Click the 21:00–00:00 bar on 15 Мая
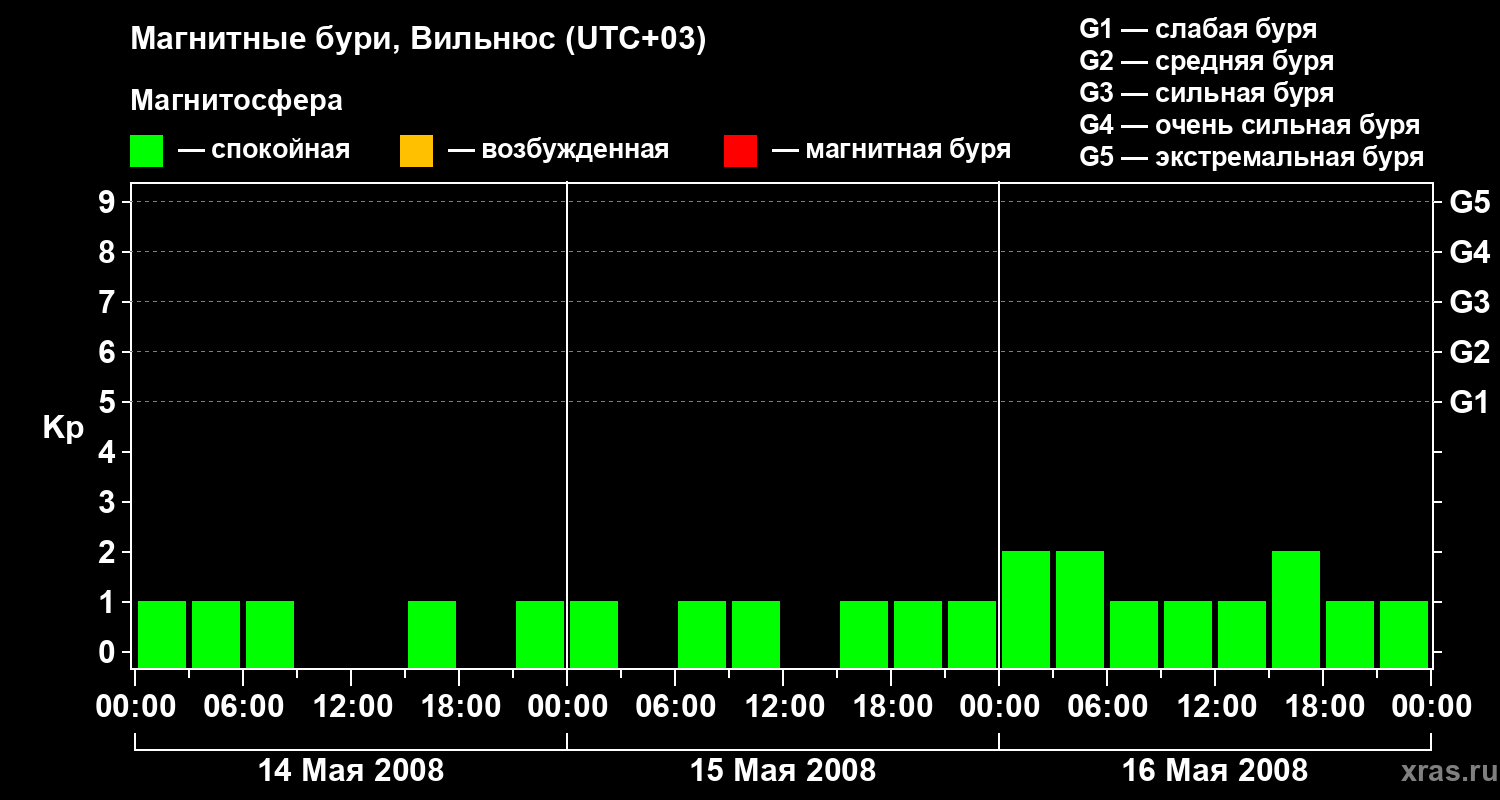 pyautogui.click(x=972, y=634)
